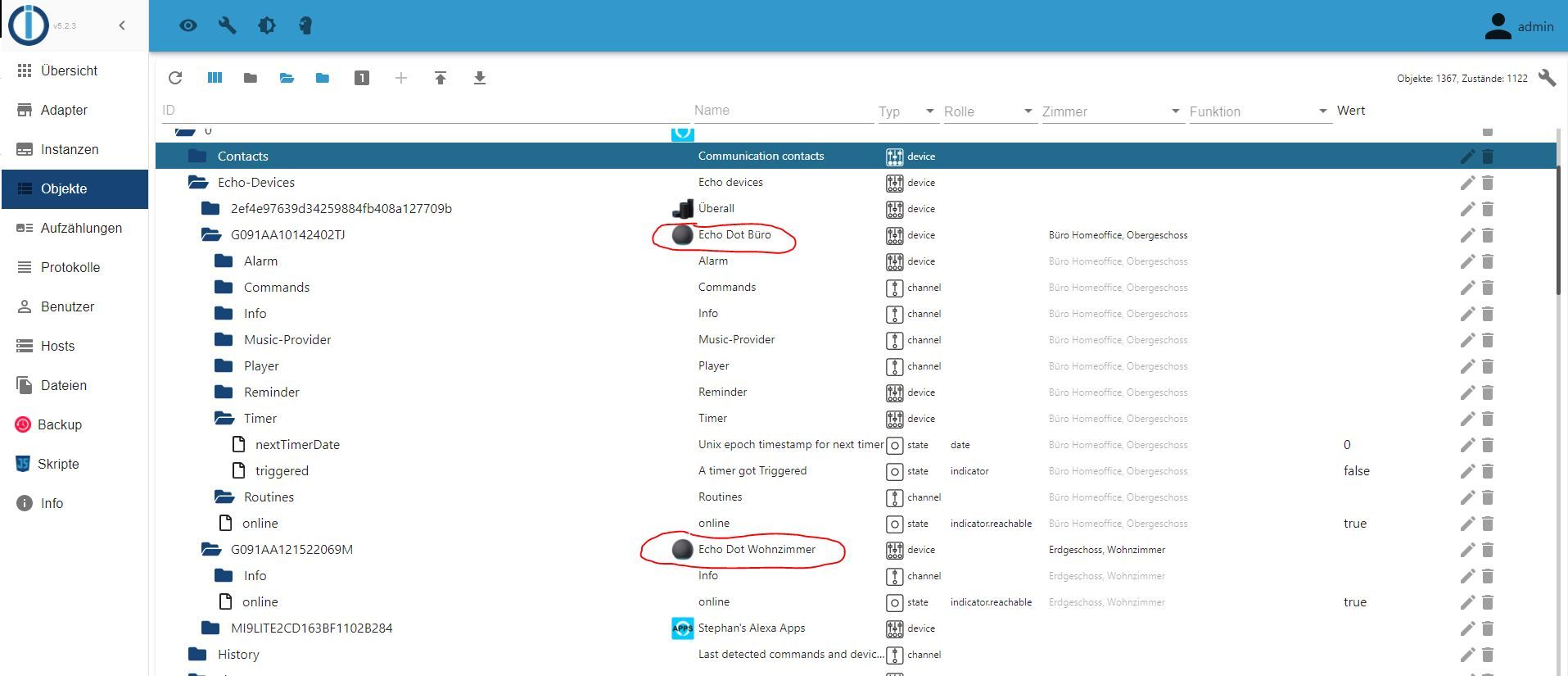Open the Funktion filter dropdown
This screenshot has width=1568, height=676.
point(1322,111)
